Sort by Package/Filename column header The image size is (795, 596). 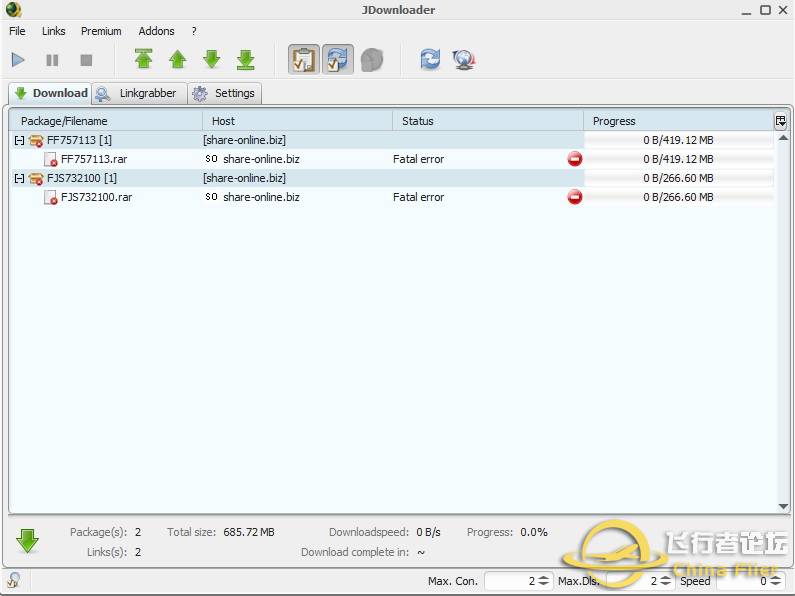(106, 121)
